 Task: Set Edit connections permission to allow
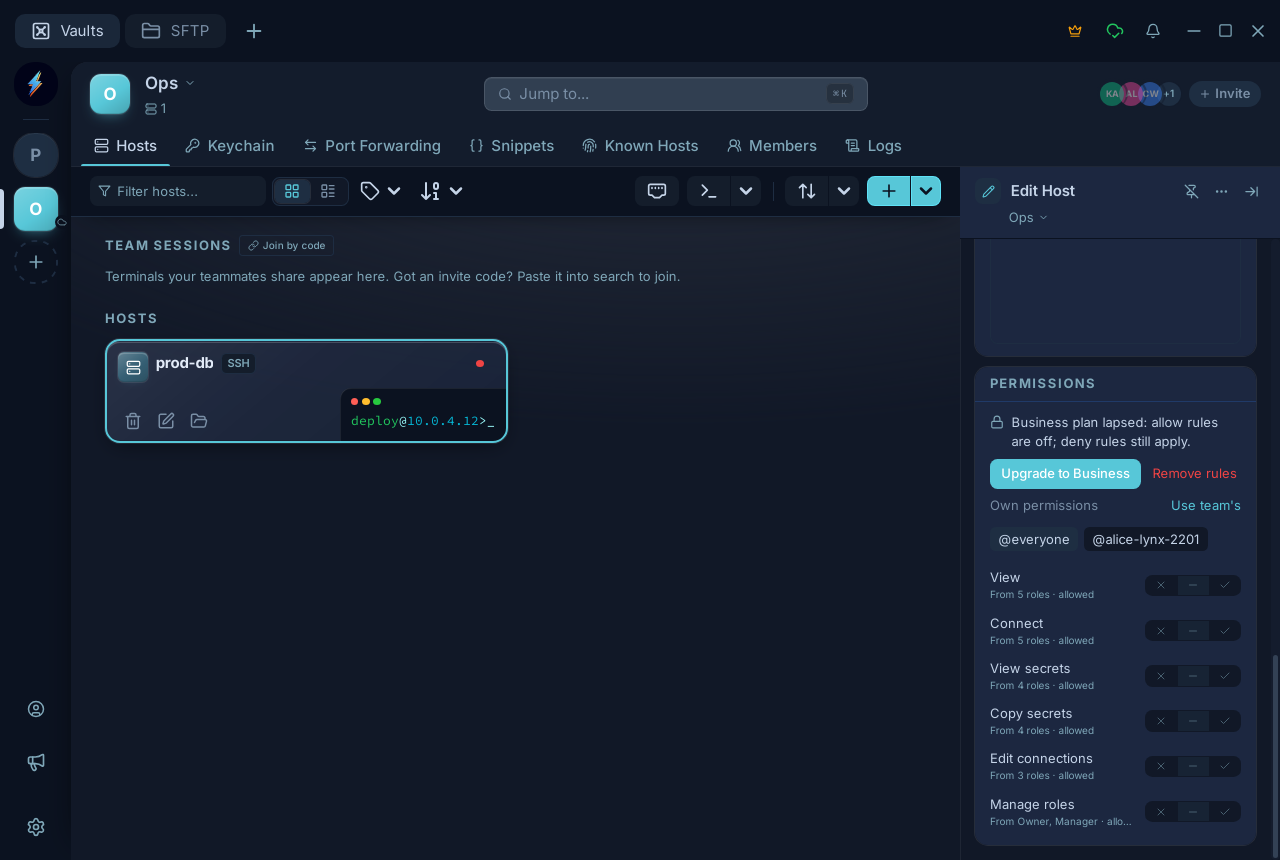[x=1225, y=766]
